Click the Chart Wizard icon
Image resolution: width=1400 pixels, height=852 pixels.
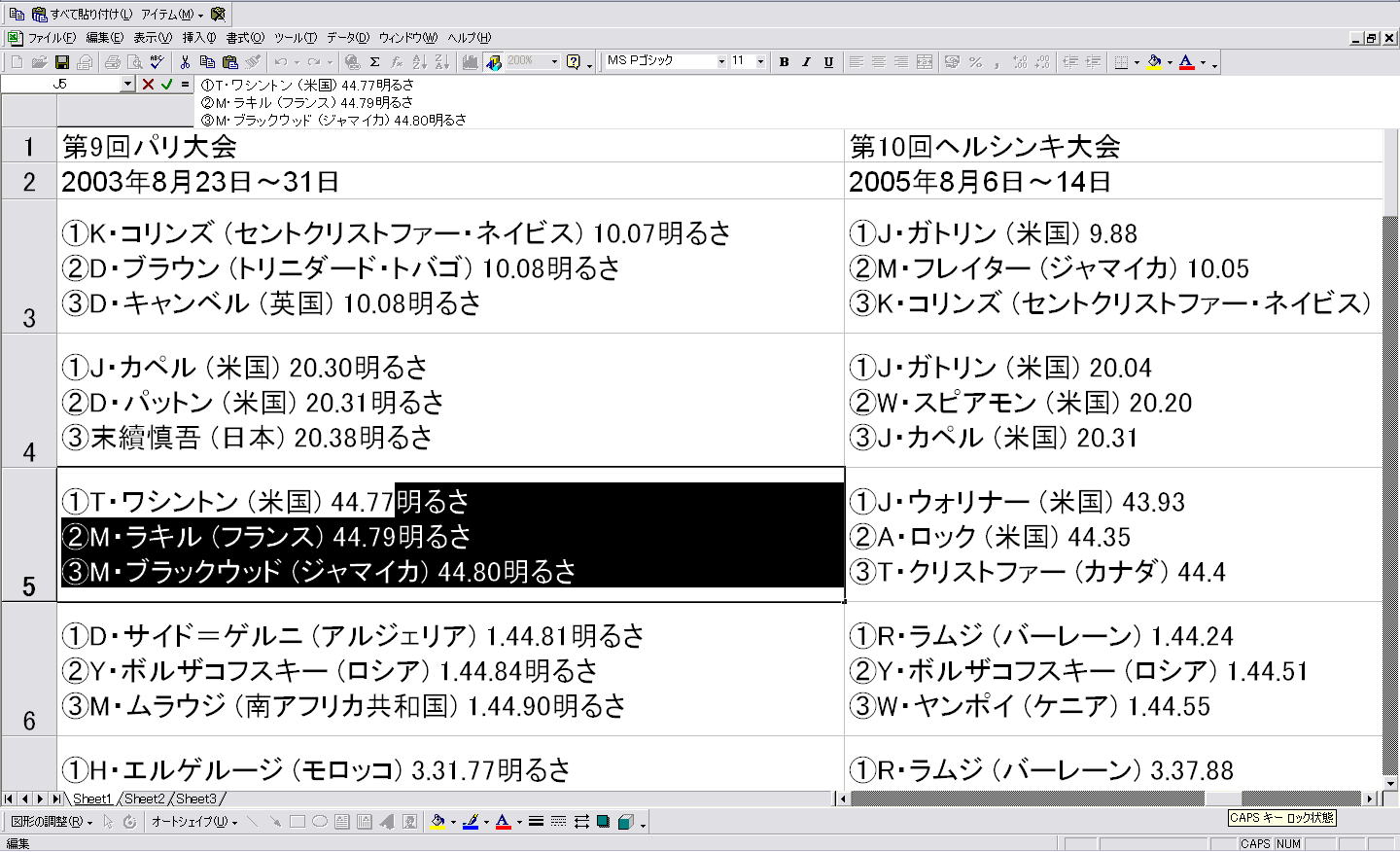(471, 62)
